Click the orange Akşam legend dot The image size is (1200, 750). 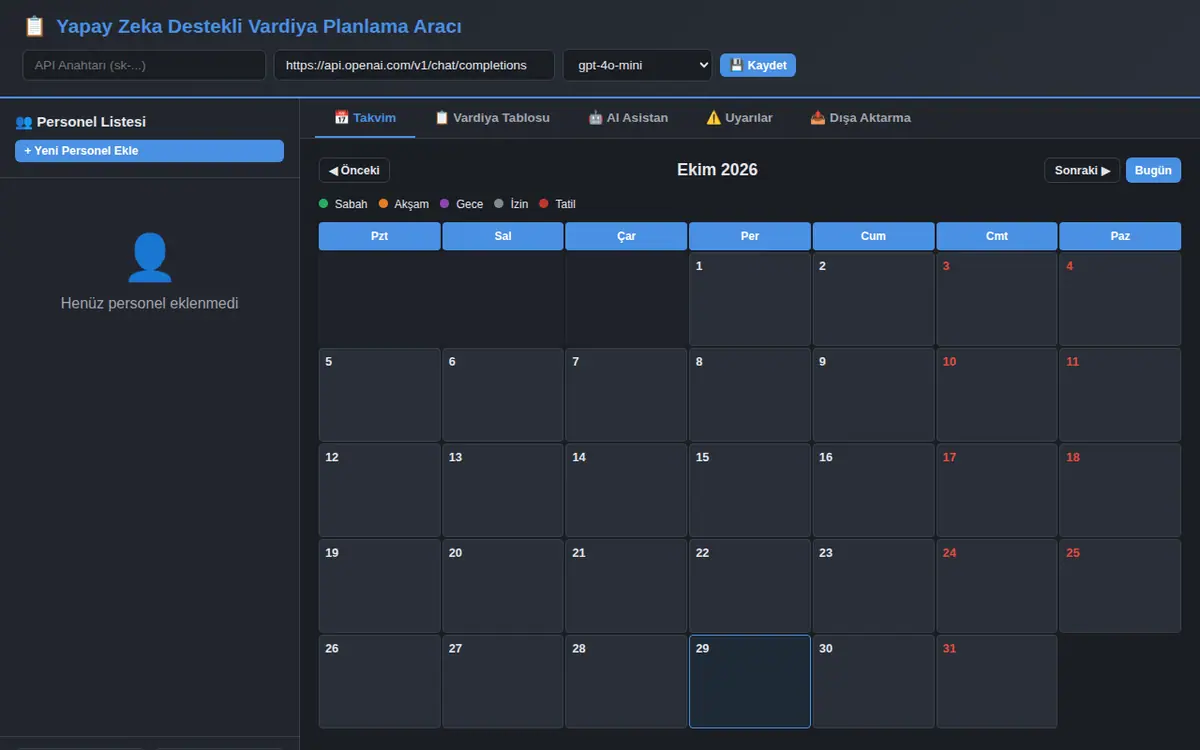pos(383,204)
